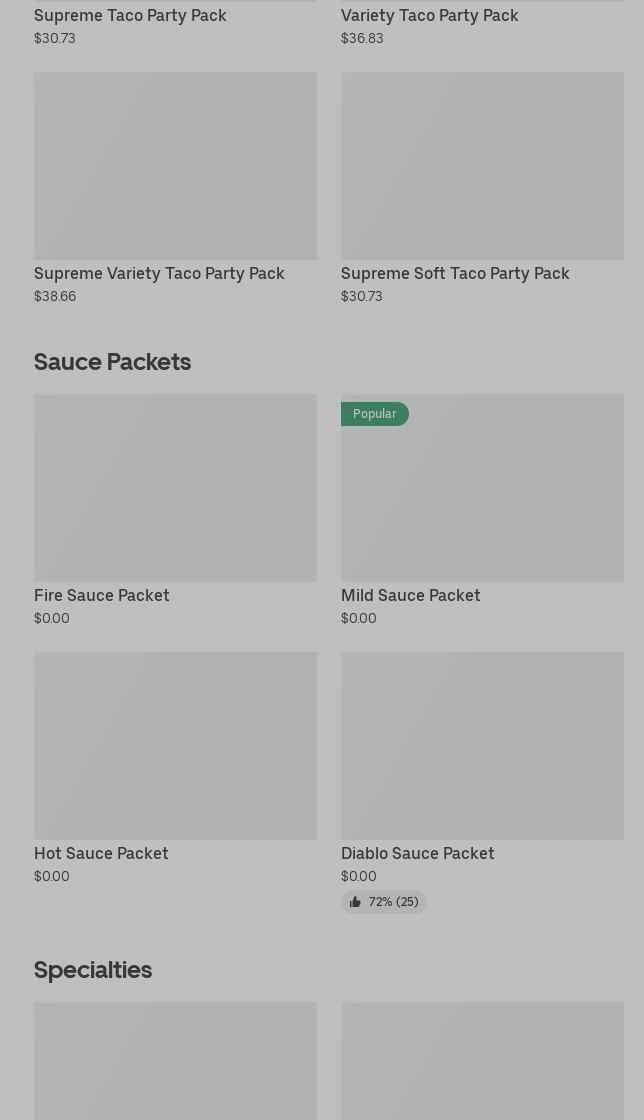The image size is (644, 1120).
Task: Click the Diablo Sauce Packet name
Action: [x=417, y=853]
